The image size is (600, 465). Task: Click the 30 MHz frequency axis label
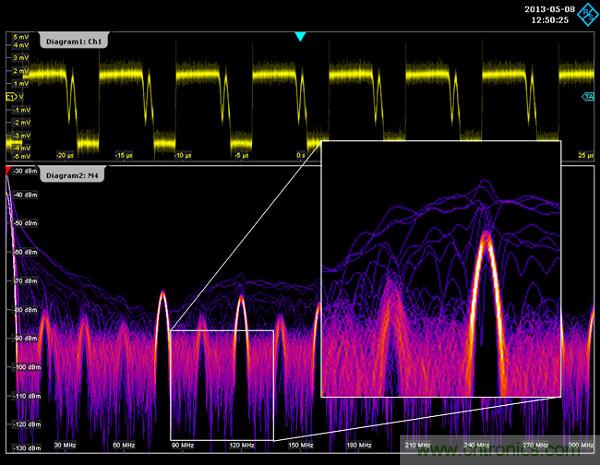tap(65, 444)
